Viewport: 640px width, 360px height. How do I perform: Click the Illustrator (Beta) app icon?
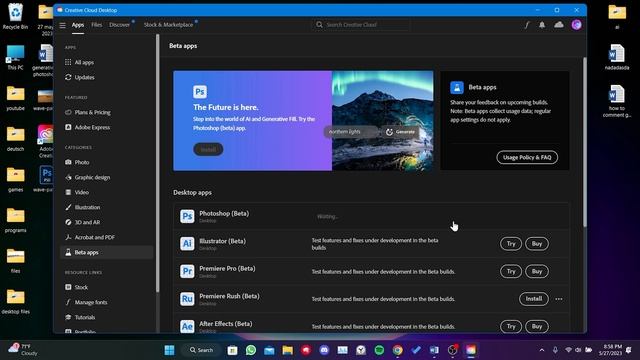click(187, 244)
